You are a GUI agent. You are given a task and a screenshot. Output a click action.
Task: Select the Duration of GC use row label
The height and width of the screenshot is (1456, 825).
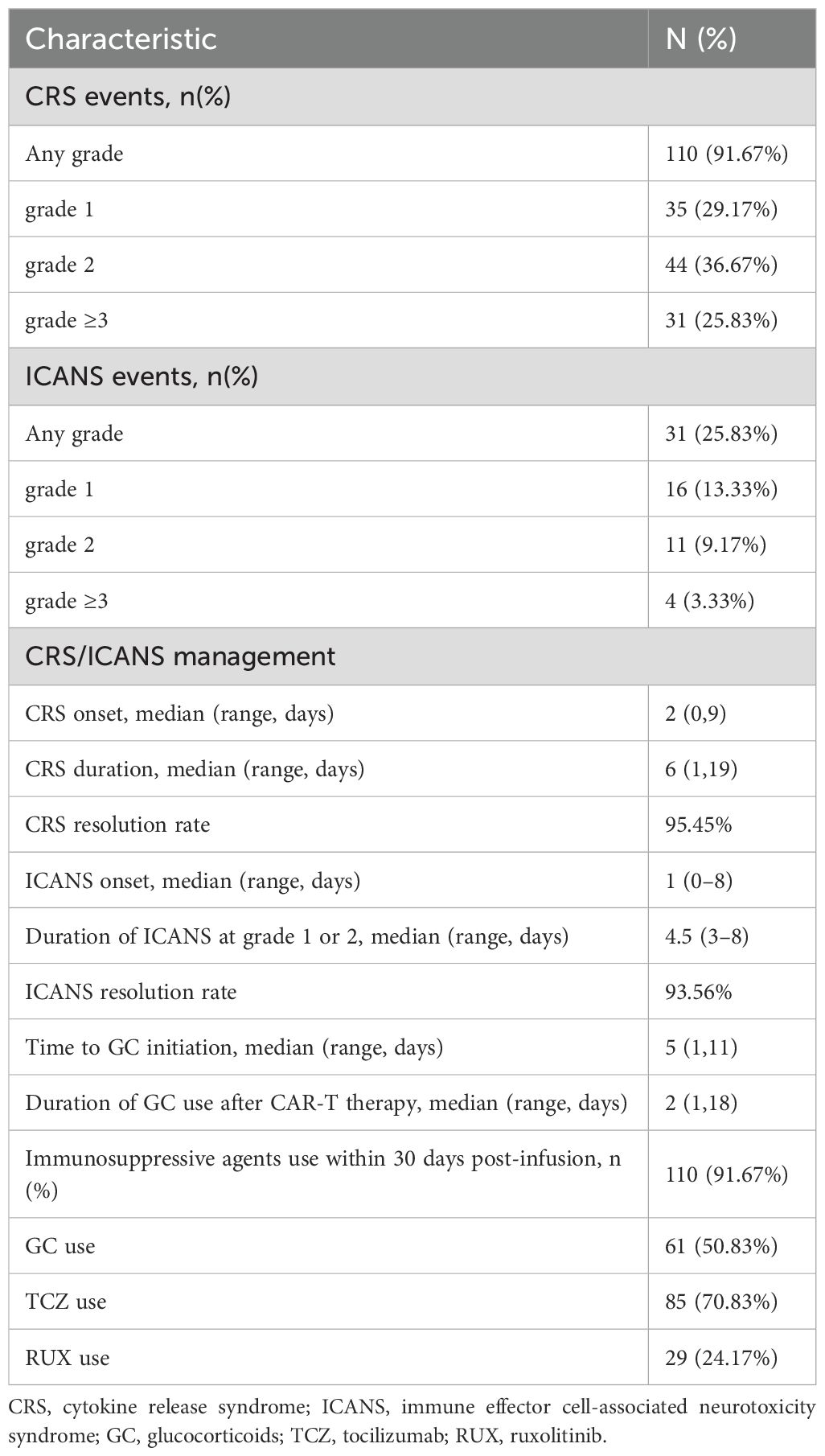[x=326, y=1103]
